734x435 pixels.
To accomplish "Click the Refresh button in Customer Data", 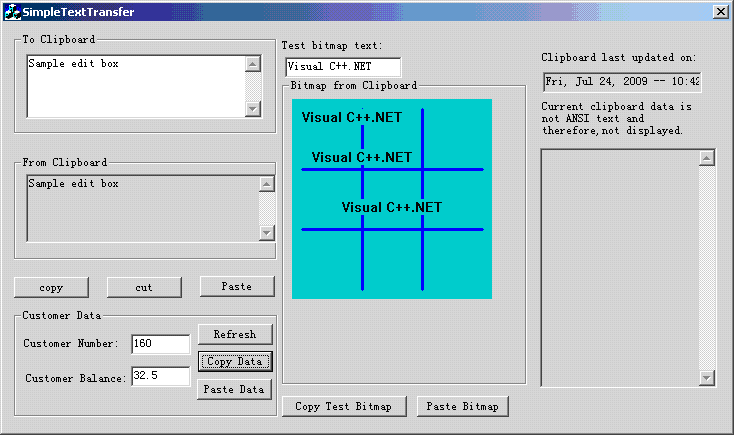I will point(235,334).
